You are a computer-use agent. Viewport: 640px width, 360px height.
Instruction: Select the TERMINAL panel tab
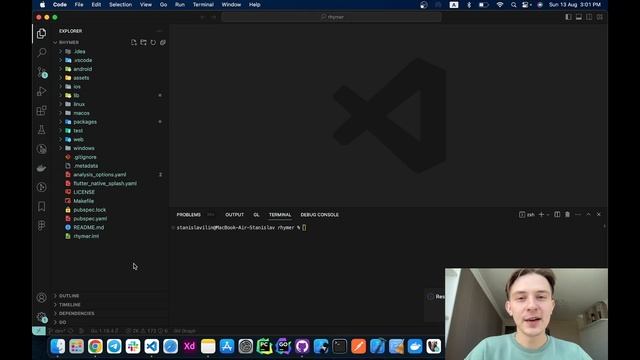point(280,215)
